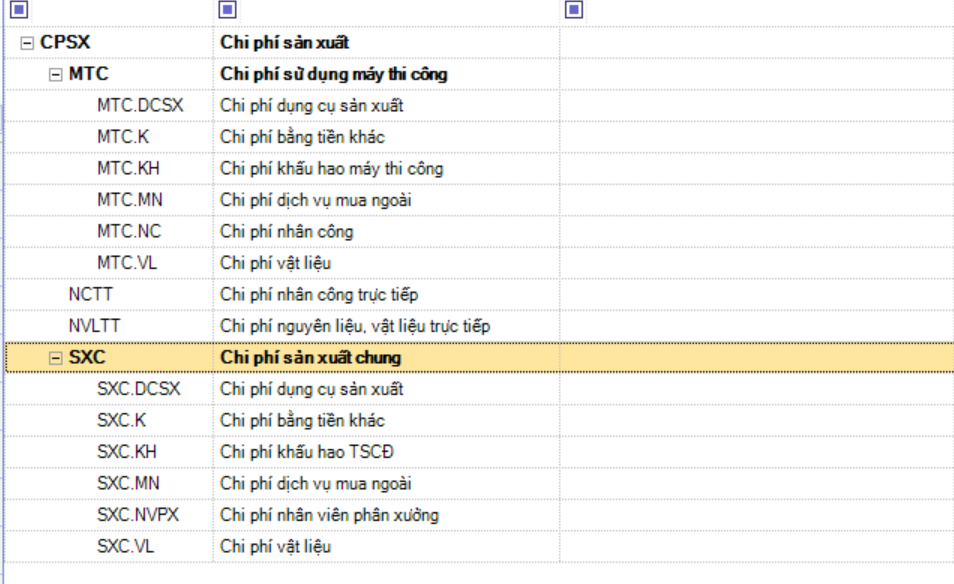The image size is (954, 584).
Task: Select the SXC.VL code
Action: pos(125,547)
